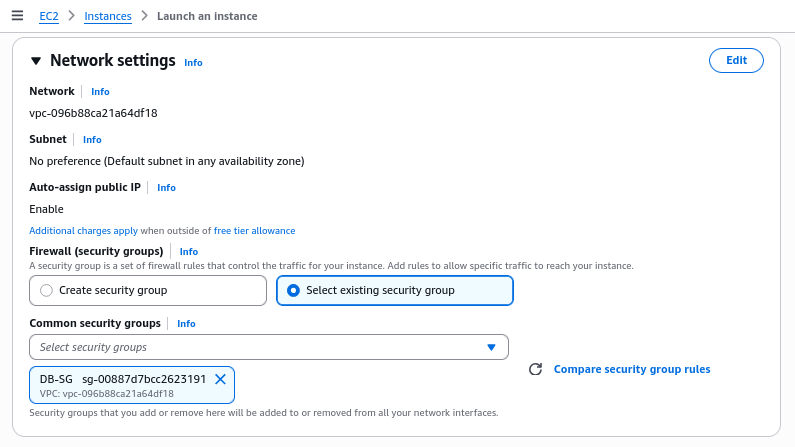Open the Select security groups dropdown

(269, 347)
